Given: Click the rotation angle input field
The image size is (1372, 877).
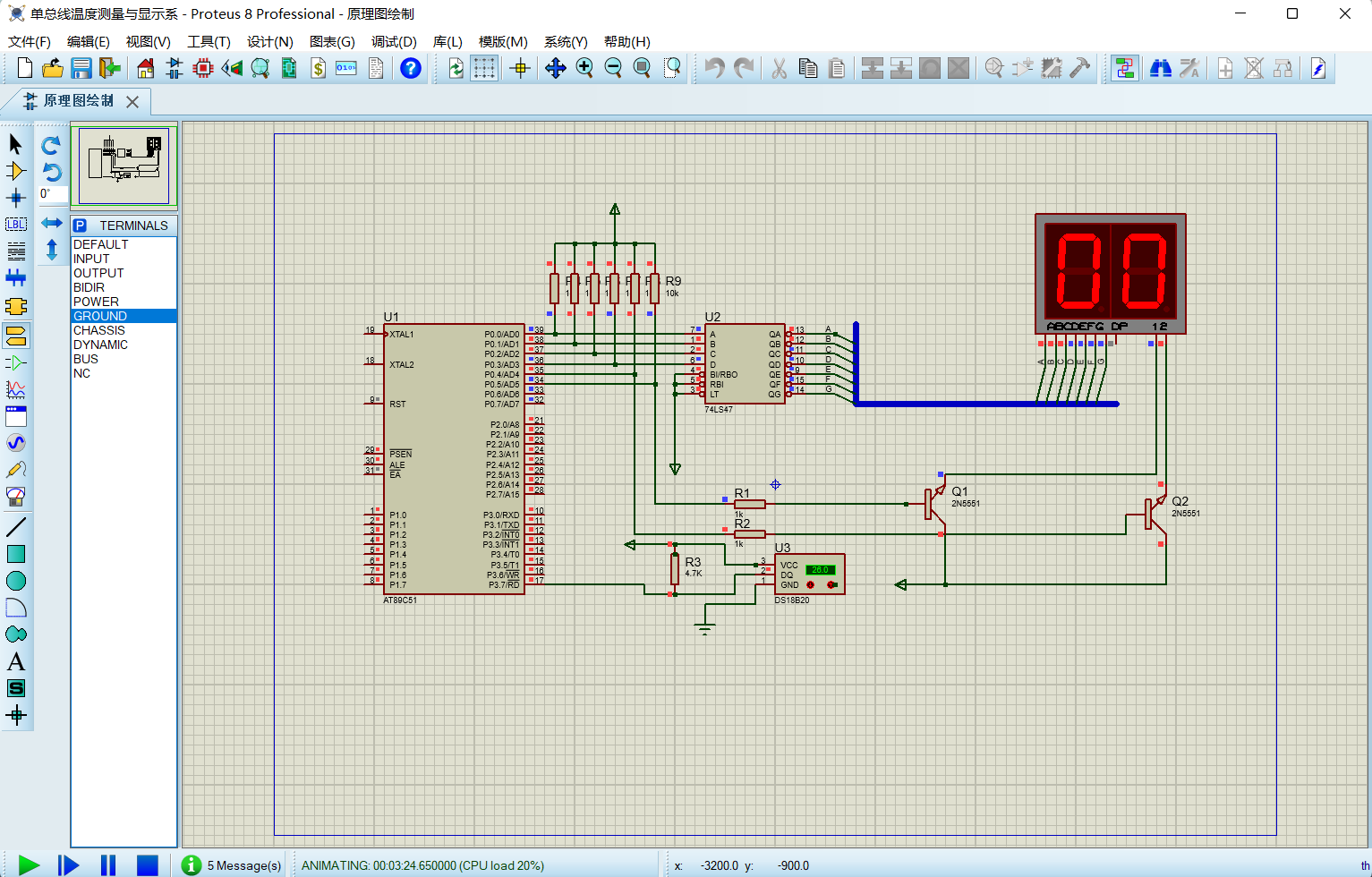Looking at the screenshot, I should (x=52, y=194).
